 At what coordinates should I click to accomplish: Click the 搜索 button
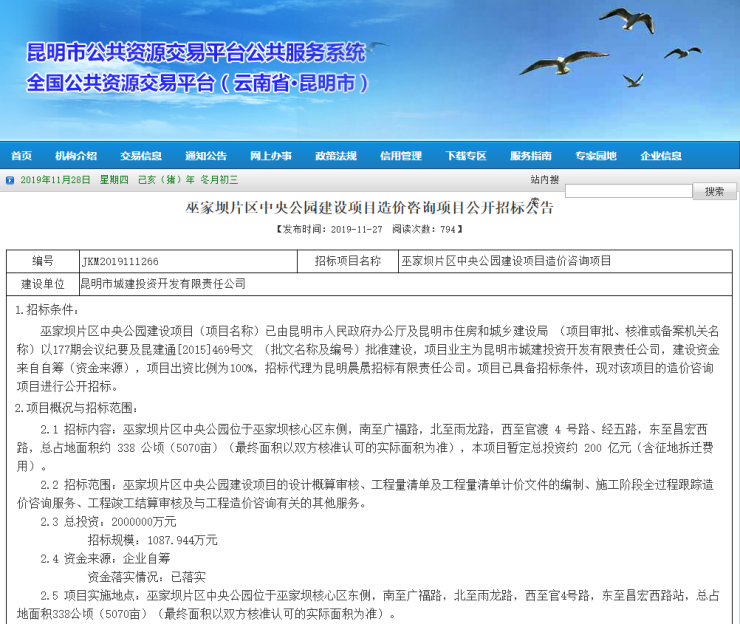click(714, 191)
